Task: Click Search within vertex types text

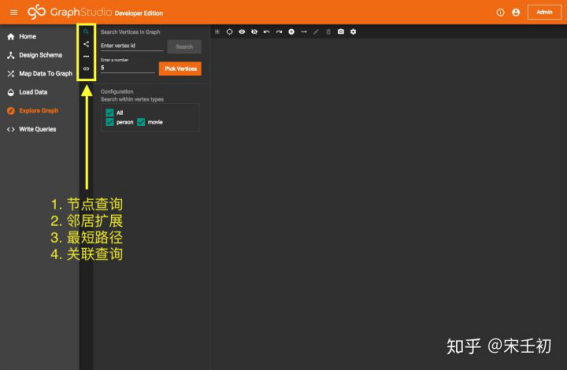Action: pyautogui.click(x=132, y=99)
